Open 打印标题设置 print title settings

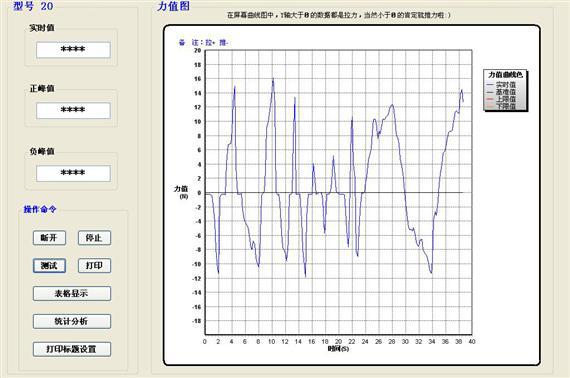pyautogui.click(x=72, y=349)
